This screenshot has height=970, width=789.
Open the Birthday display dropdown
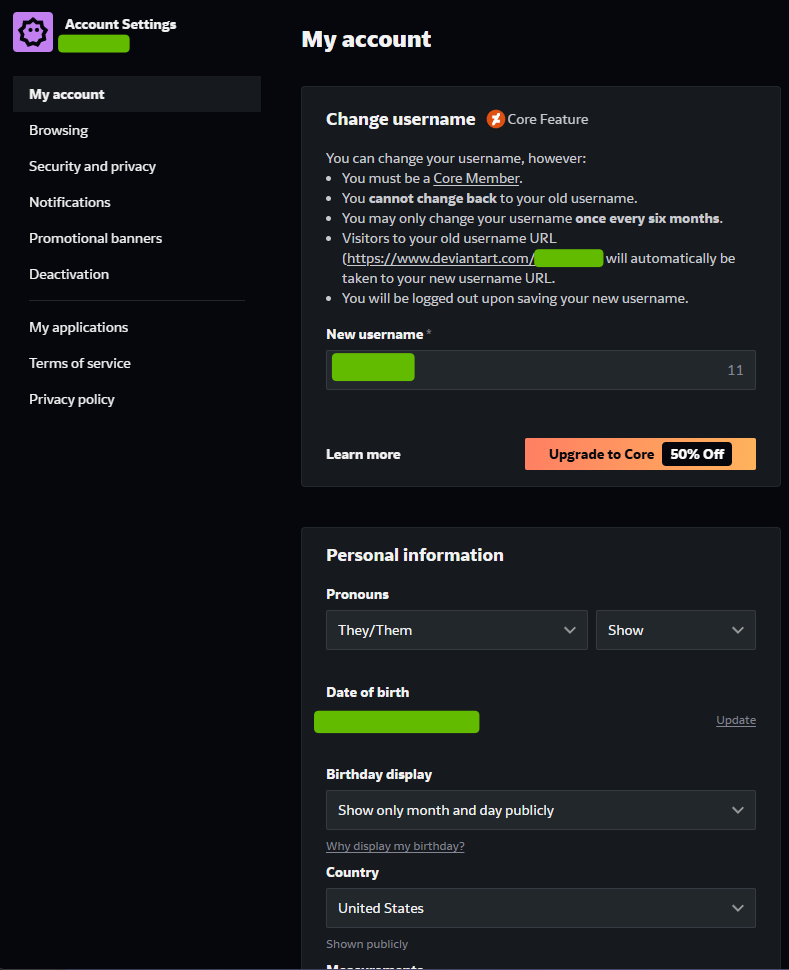coord(540,810)
